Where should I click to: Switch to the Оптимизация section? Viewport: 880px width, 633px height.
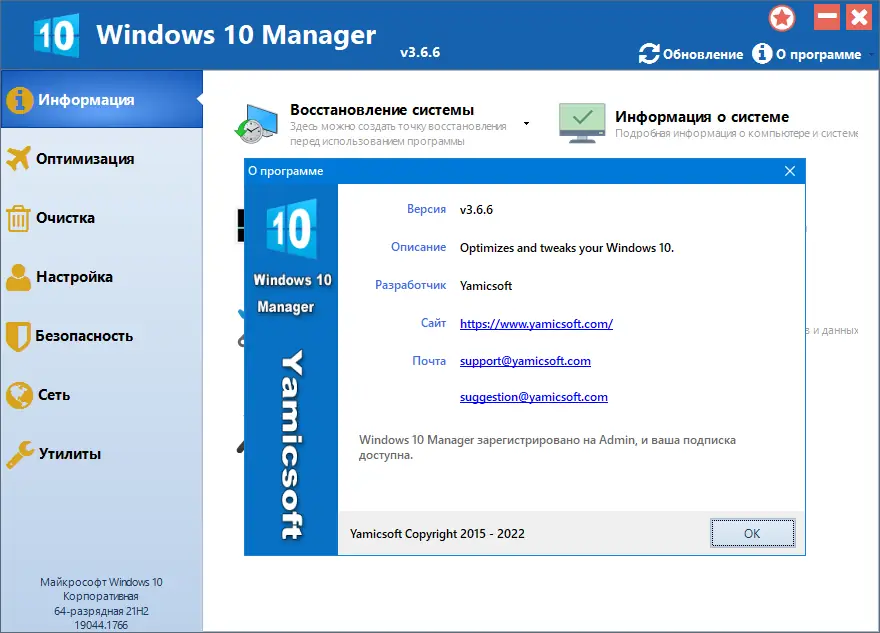click(x=102, y=159)
